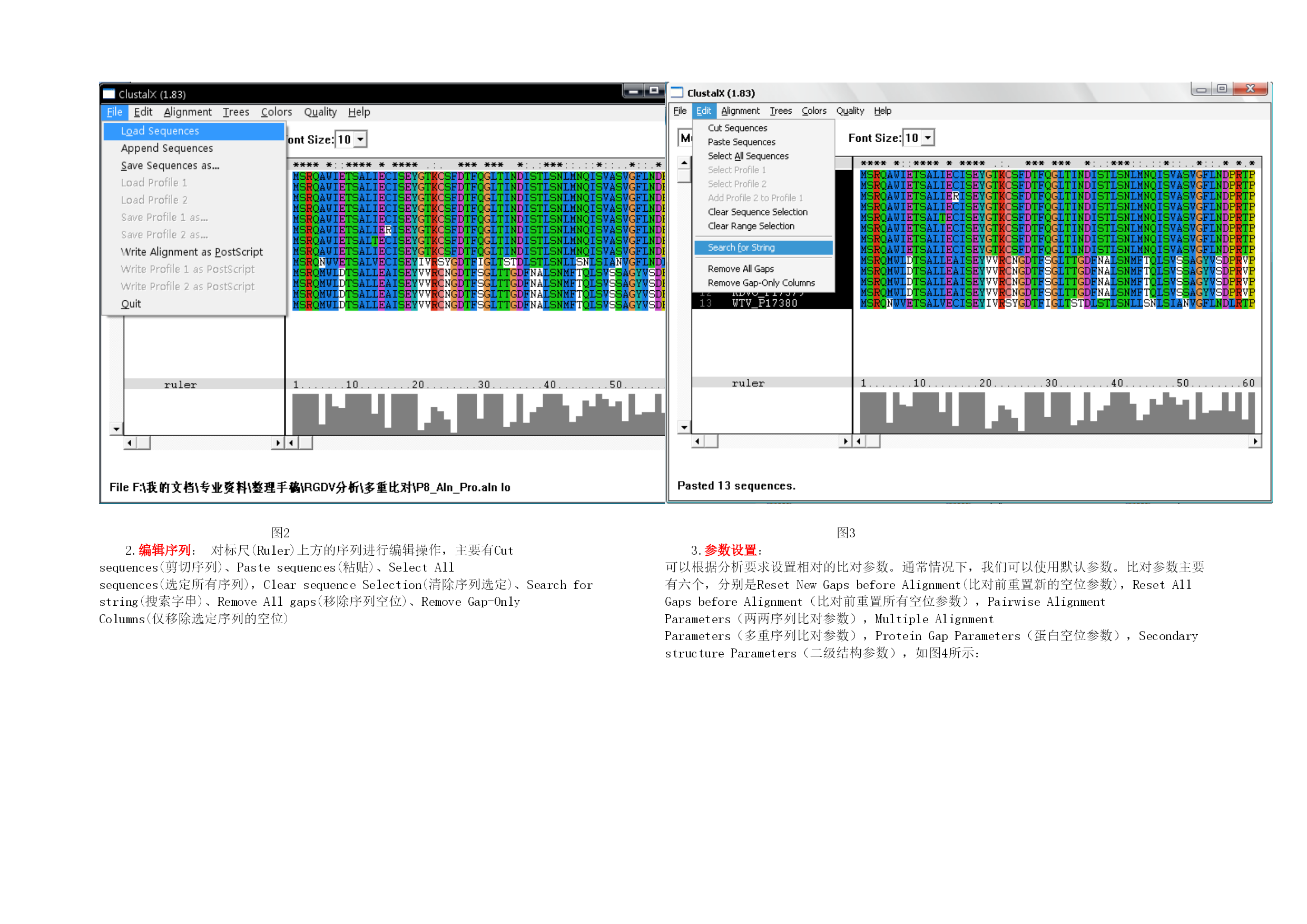Click right window vertical scroll up arrow
This screenshot has width=1307, height=924.
pyautogui.click(x=684, y=163)
